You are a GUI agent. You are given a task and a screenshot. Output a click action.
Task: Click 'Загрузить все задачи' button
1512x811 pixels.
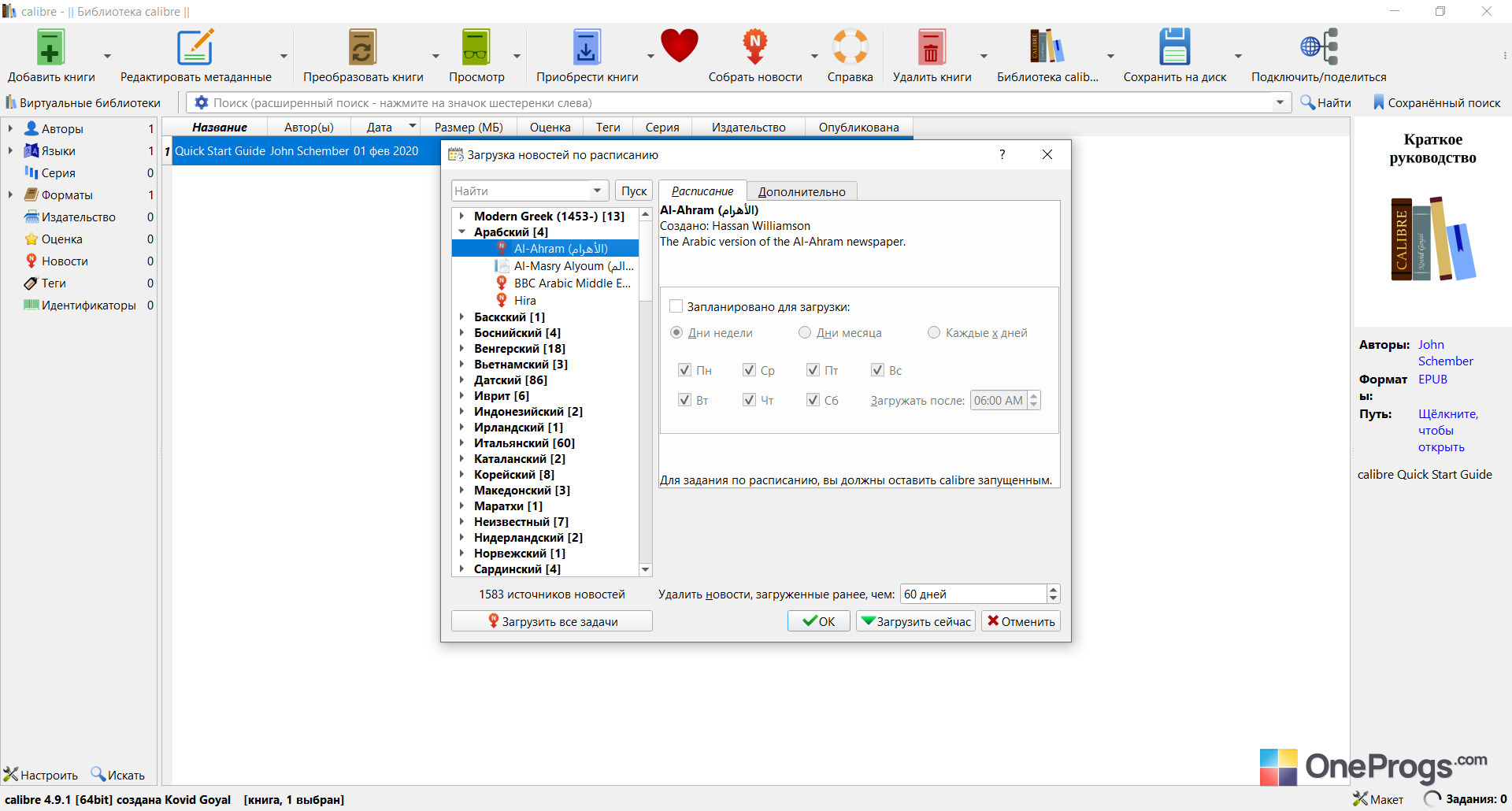(x=552, y=621)
